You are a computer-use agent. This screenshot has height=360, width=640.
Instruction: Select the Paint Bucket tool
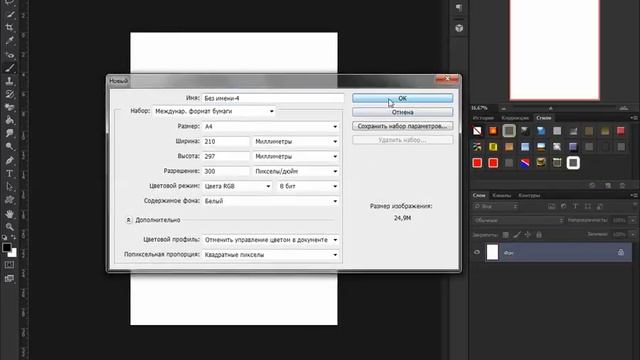pos(10,120)
